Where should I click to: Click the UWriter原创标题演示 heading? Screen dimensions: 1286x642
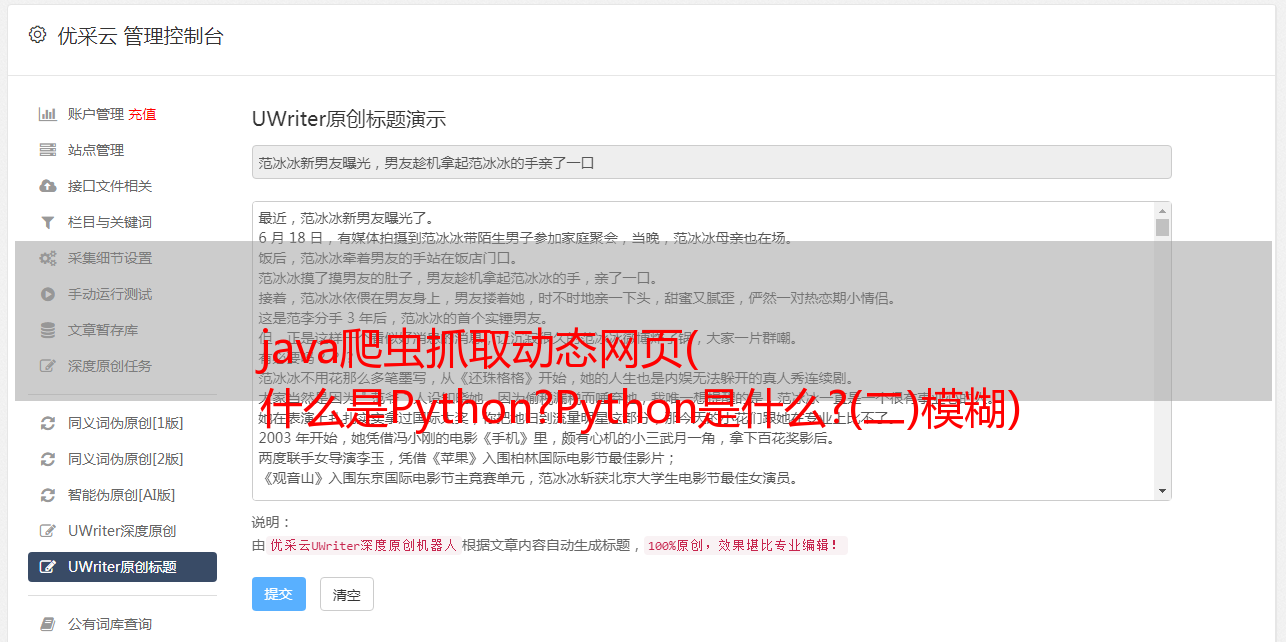coord(349,119)
